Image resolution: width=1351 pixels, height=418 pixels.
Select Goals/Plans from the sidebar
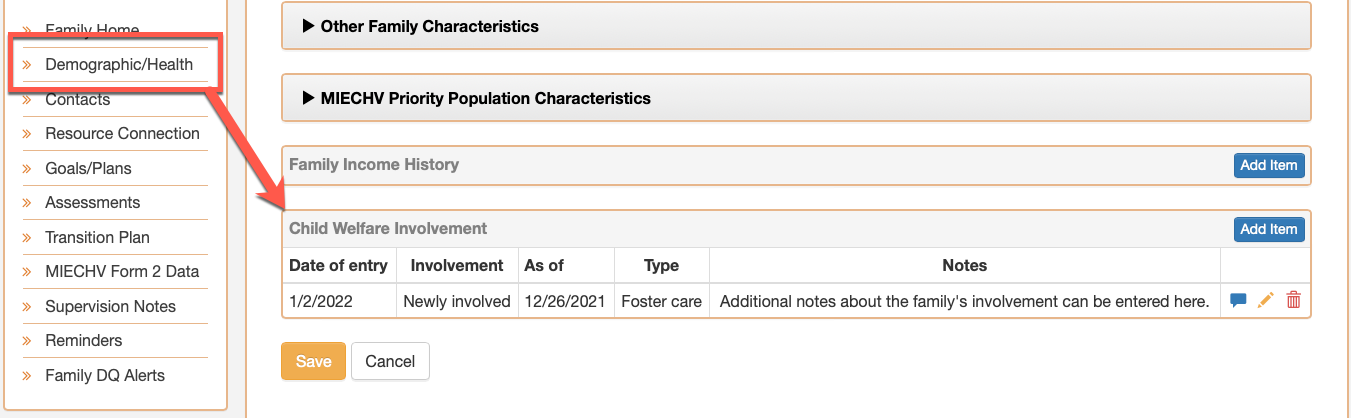click(88, 168)
